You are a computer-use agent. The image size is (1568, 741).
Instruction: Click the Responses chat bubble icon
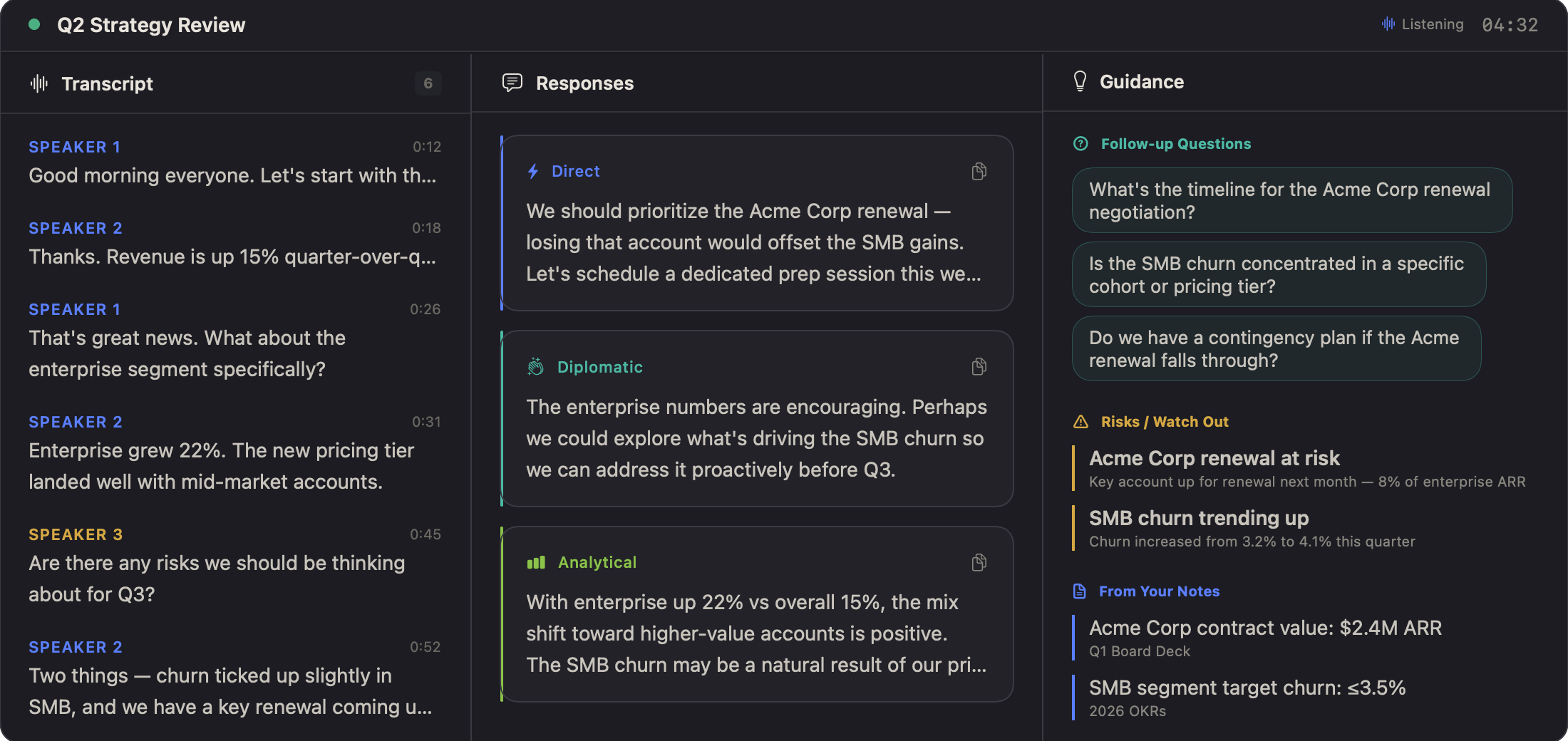coord(512,83)
